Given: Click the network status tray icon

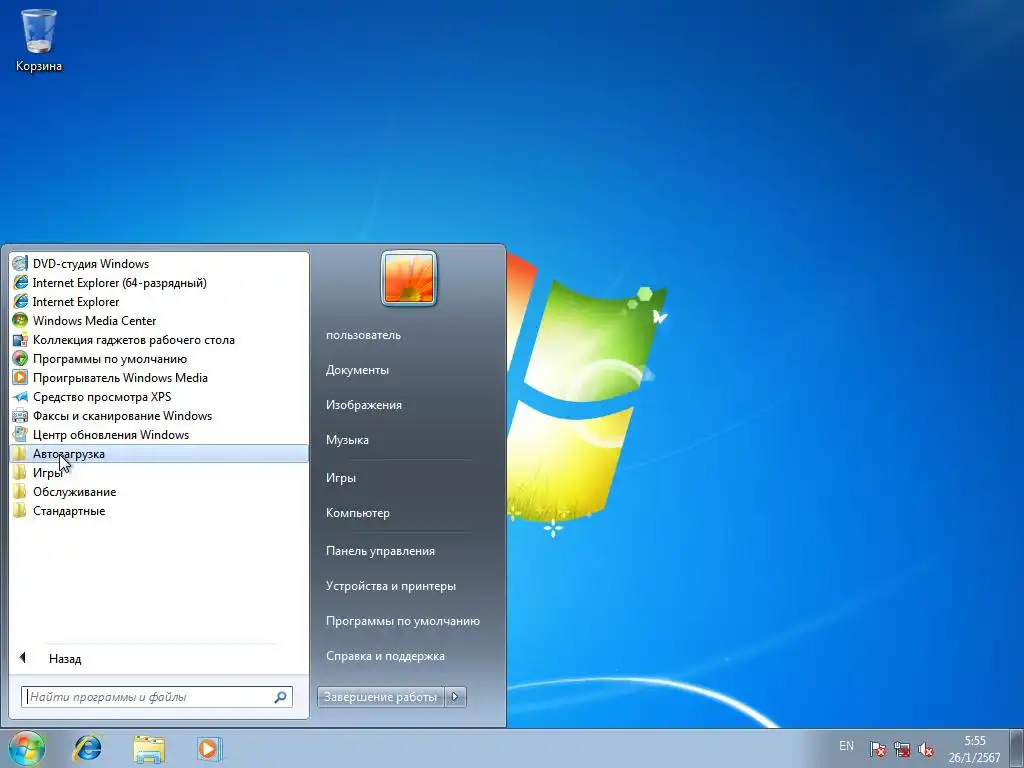Looking at the screenshot, I should click(x=902, y=749).
